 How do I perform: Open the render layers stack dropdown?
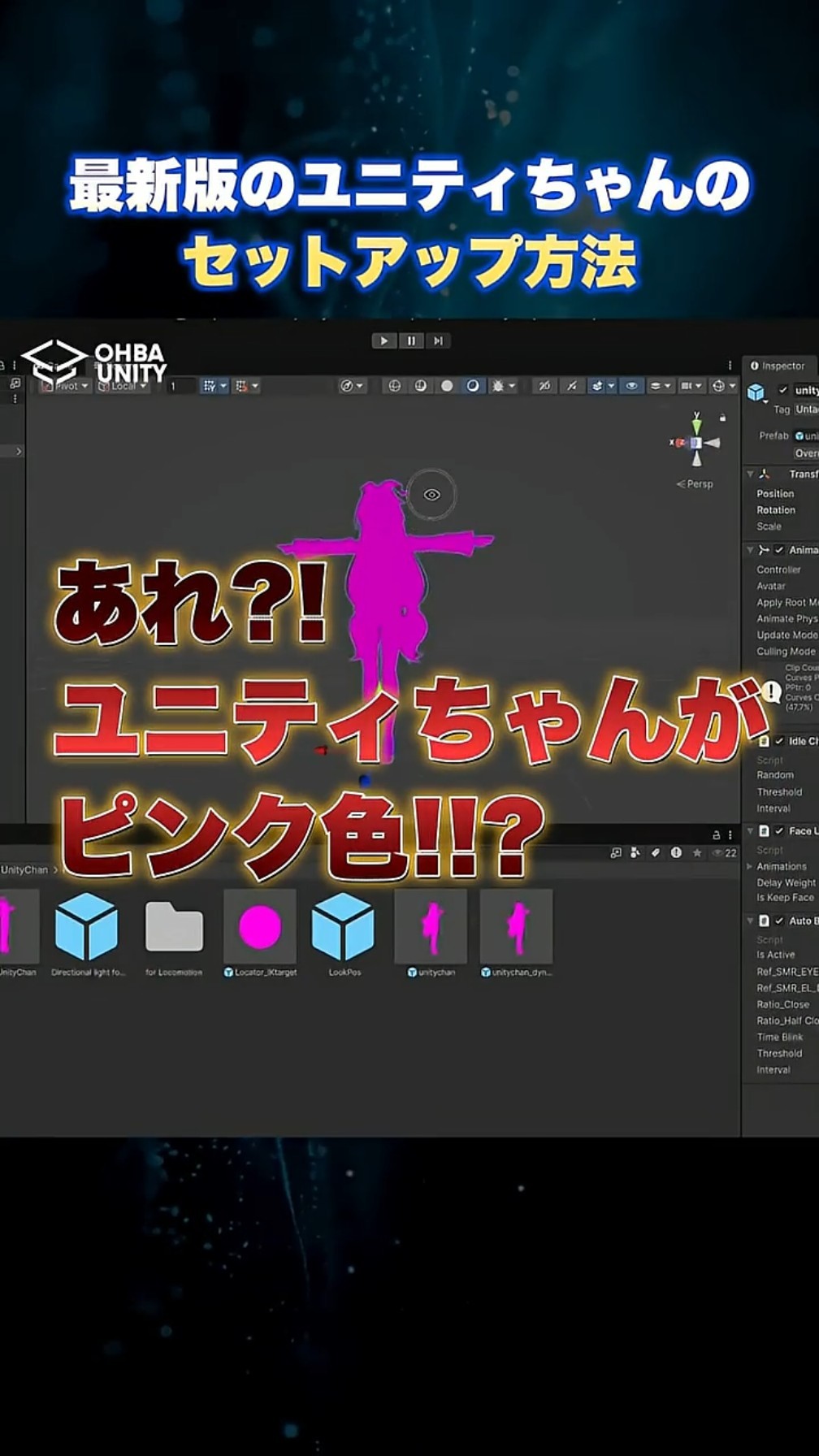(660, 386)
